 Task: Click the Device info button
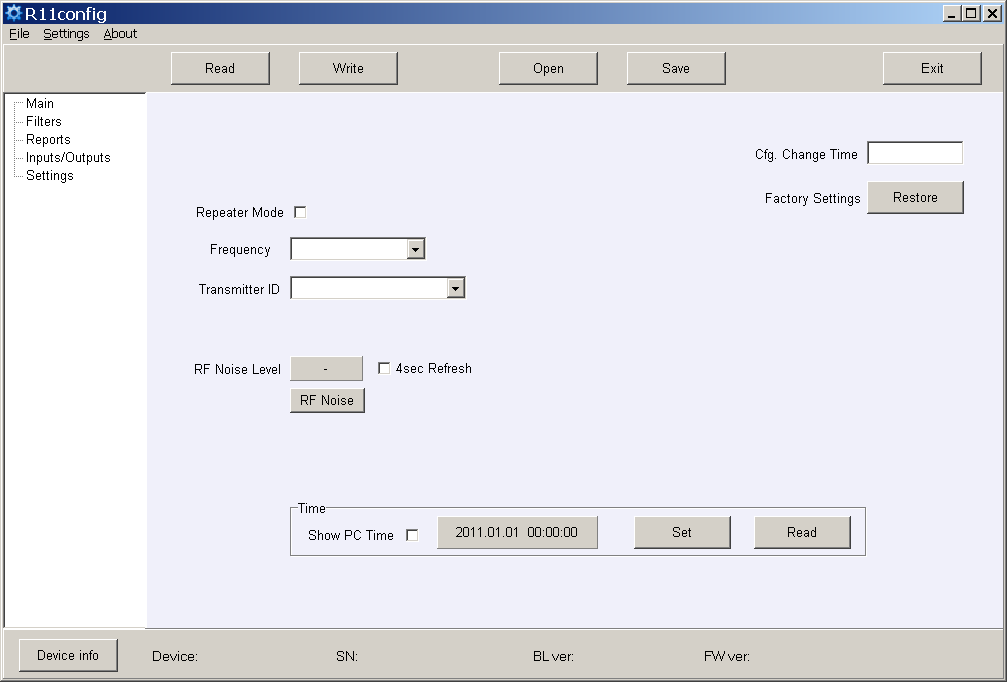pos(68,655)
